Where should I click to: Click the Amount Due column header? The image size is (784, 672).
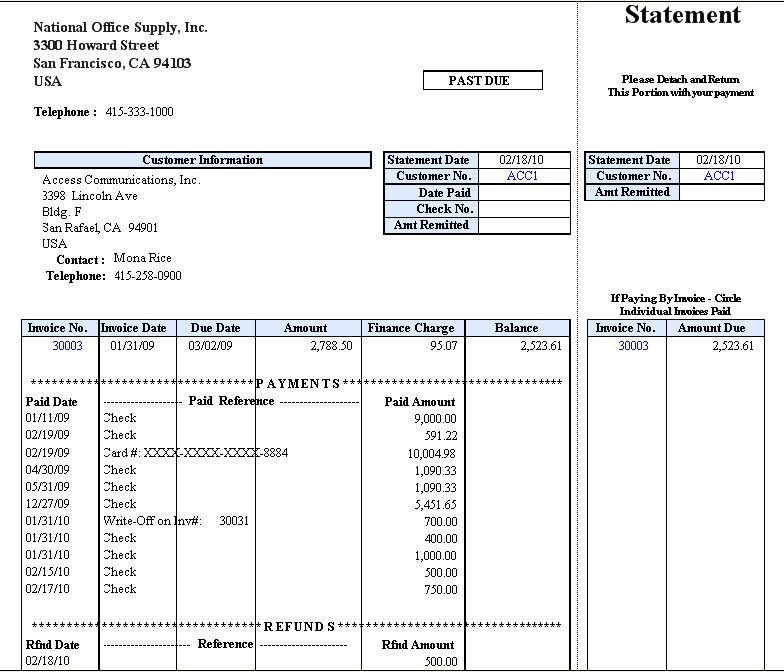coord(714,328)
